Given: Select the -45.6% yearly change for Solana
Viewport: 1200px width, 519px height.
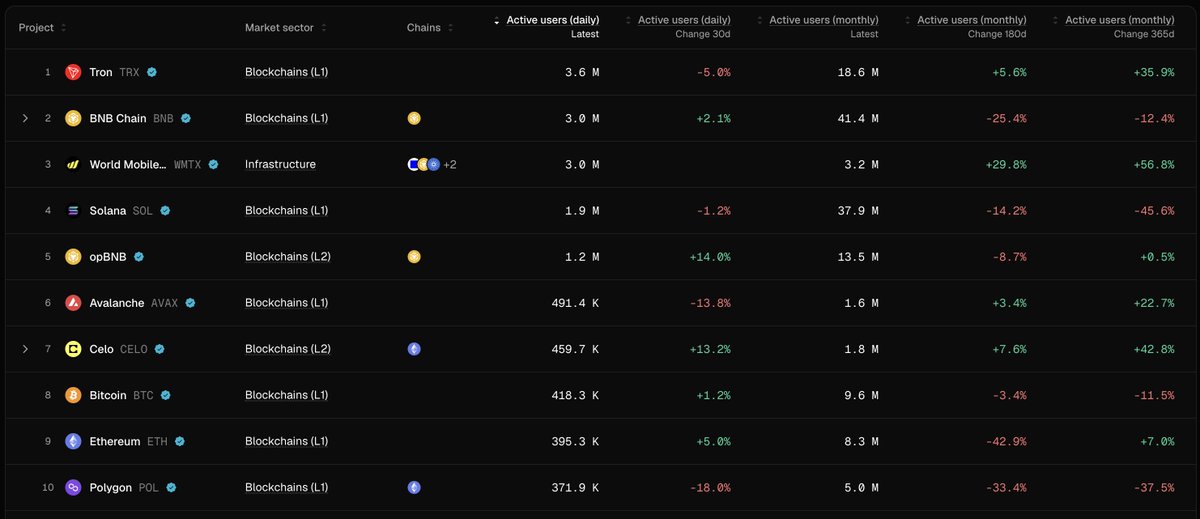Looking at the screenshot, I should pyautogui.click(x=1153, y=210).
